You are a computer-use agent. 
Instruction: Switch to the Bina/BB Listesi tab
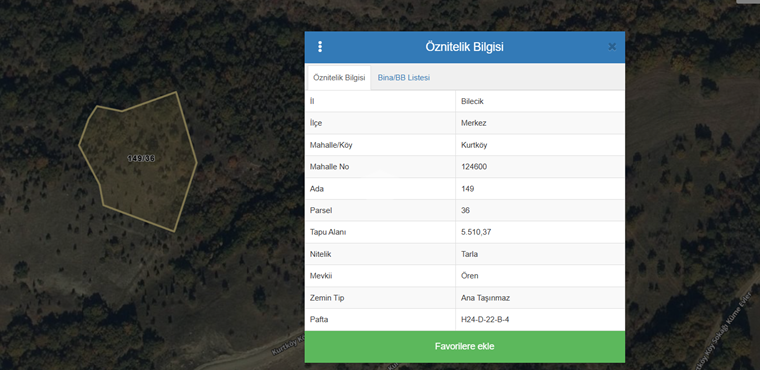tap(404, 78)
